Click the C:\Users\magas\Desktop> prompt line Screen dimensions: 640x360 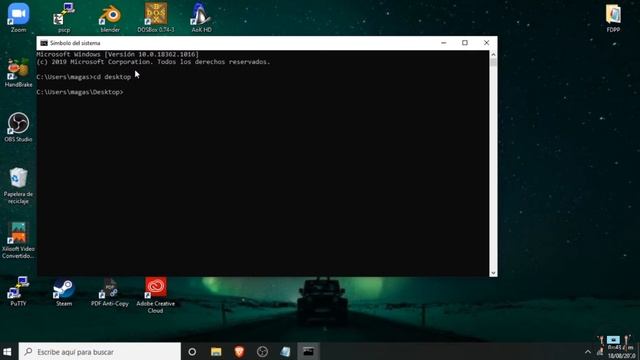pos(80,92)
